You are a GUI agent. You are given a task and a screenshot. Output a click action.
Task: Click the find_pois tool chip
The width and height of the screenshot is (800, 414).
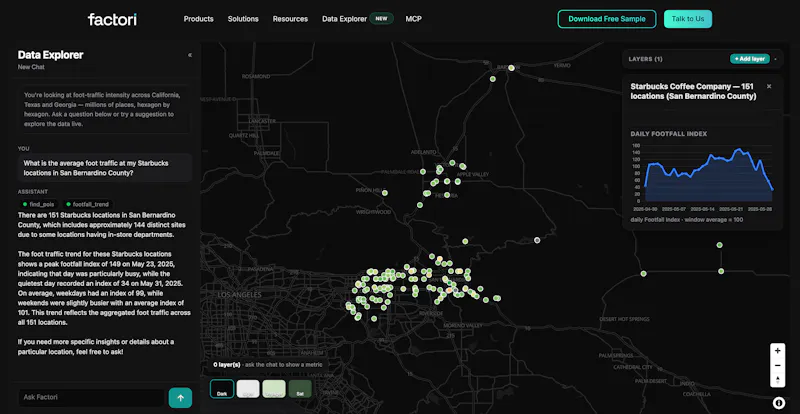38,204
